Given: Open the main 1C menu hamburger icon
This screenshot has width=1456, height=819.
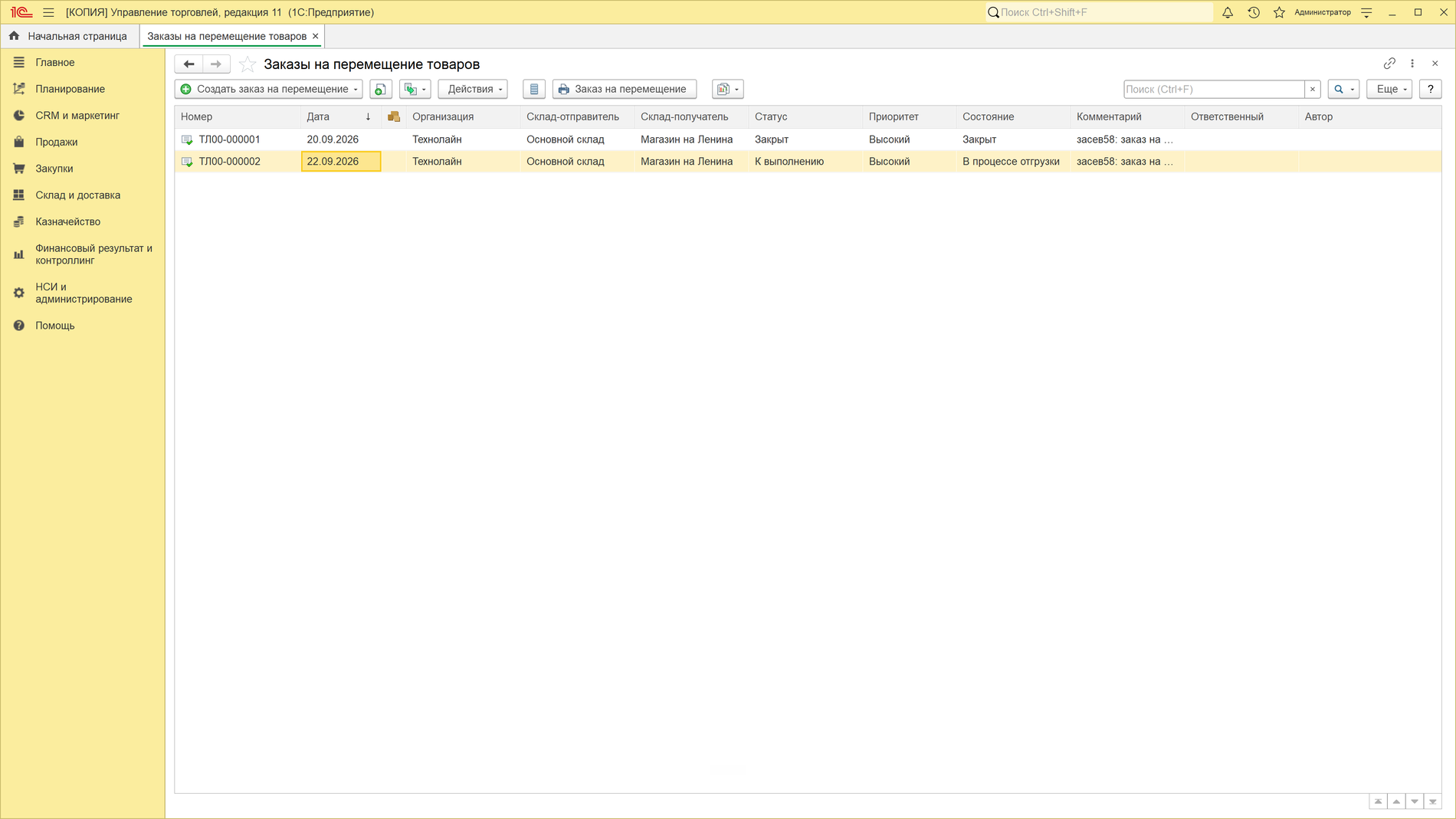Looking at the screenshot, I should coord(48,12).
